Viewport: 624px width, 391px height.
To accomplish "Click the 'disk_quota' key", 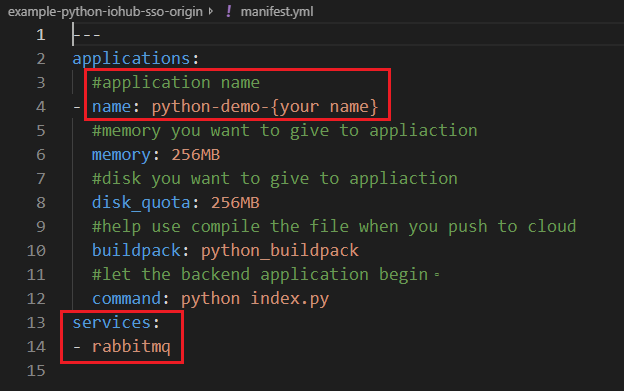I will tap(141, 203).
